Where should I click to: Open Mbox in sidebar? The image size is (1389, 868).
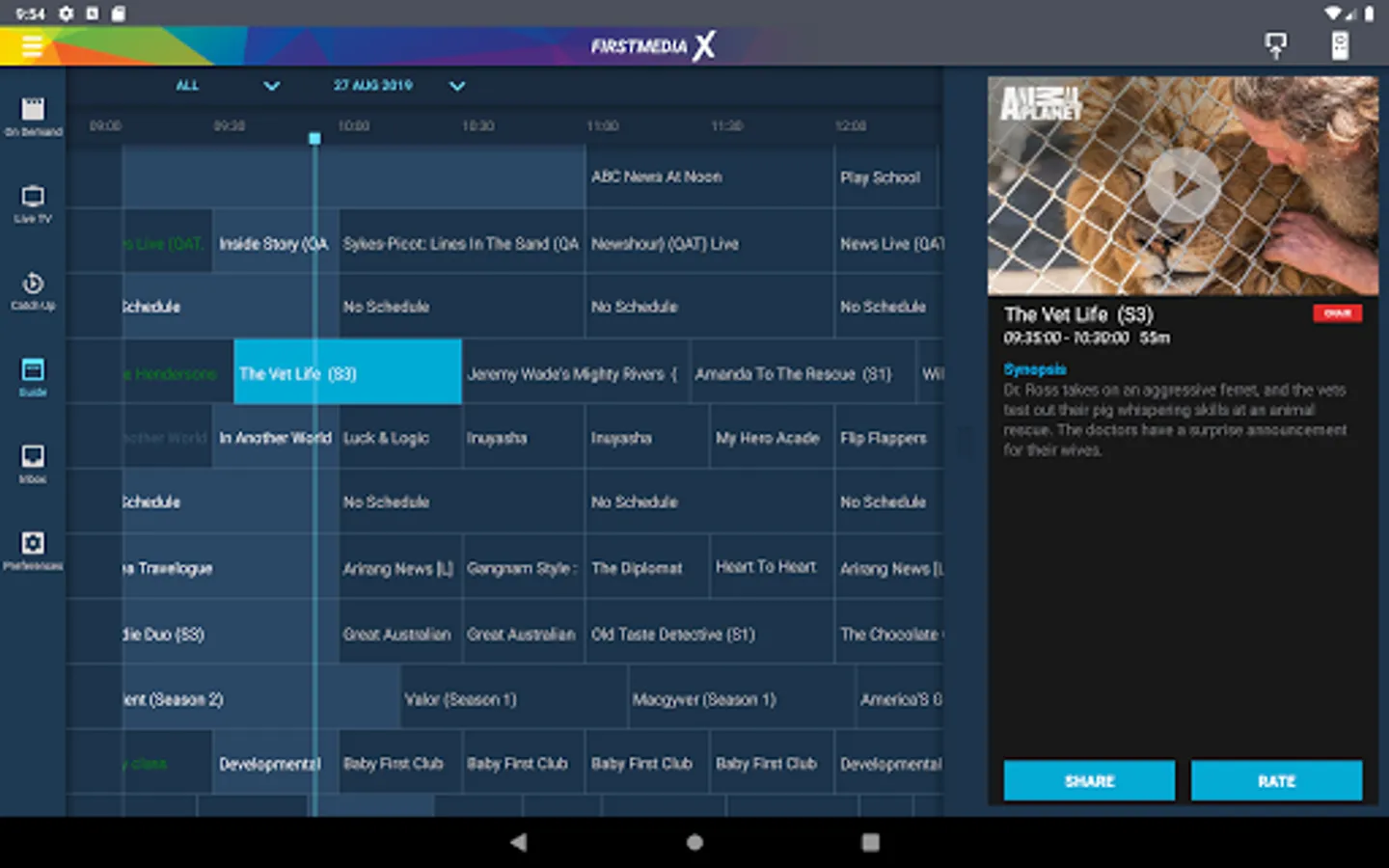click(x=33, y=465)
